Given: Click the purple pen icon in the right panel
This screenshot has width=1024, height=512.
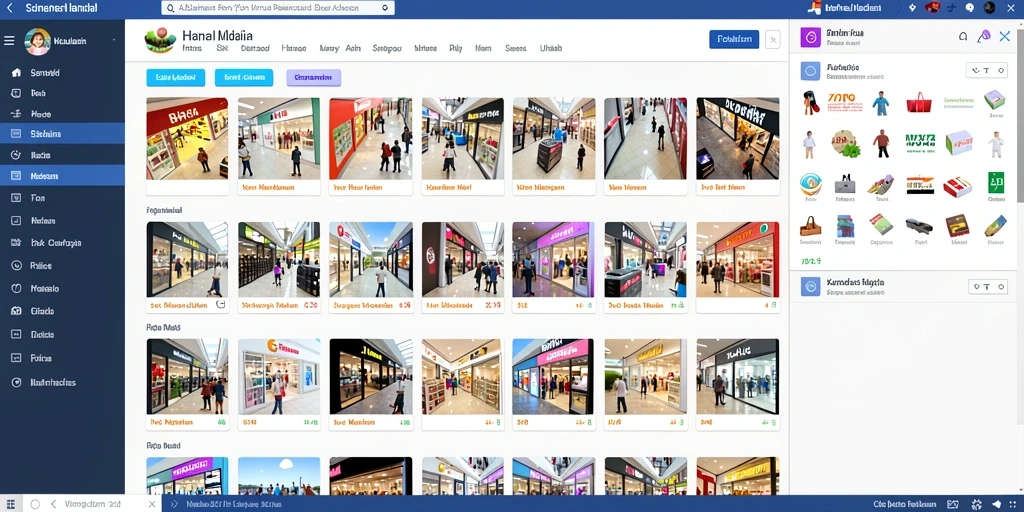Looking at the screenshot, I should (984, 37).
